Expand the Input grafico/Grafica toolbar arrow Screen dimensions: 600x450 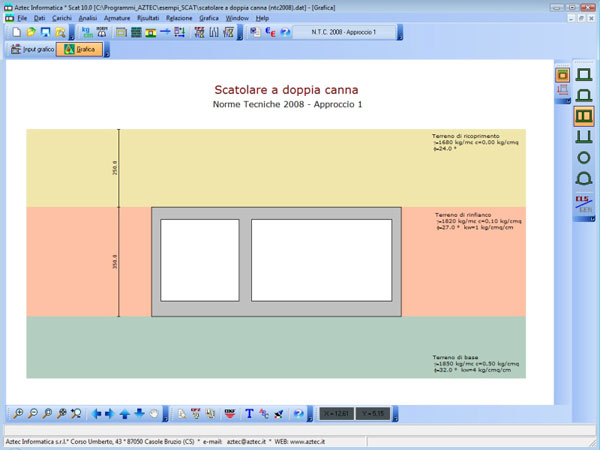tap(107, 50)
